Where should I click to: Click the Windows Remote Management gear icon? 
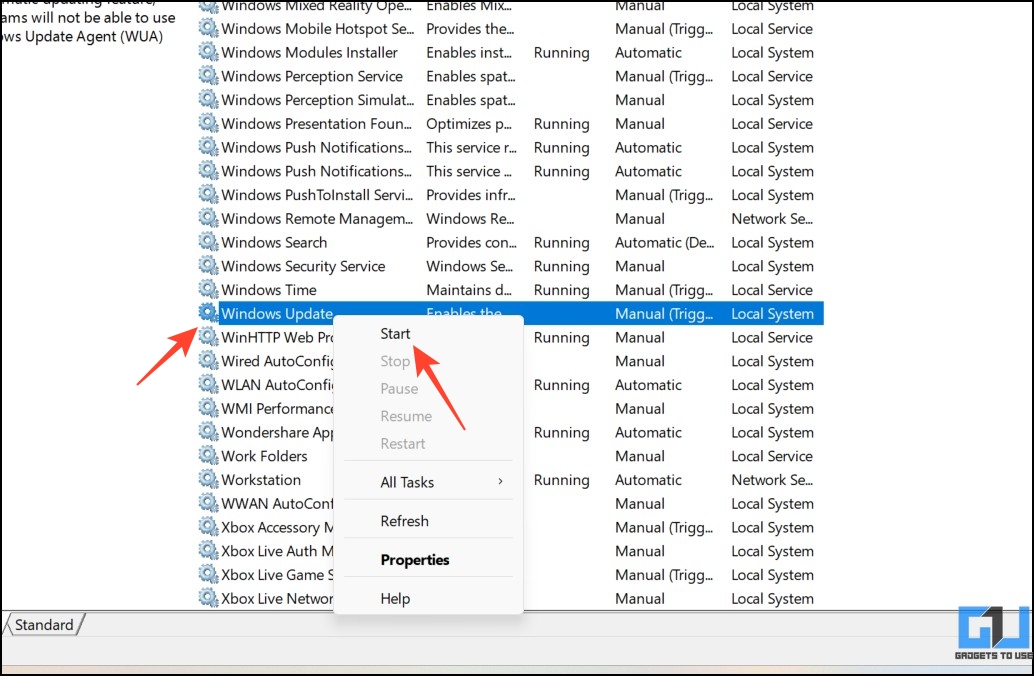208,218
